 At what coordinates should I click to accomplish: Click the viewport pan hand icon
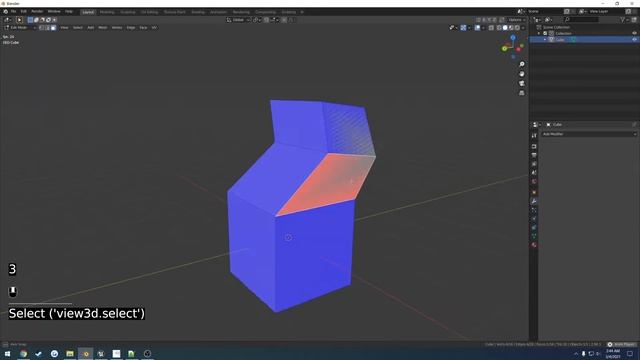tap(522, 74)
